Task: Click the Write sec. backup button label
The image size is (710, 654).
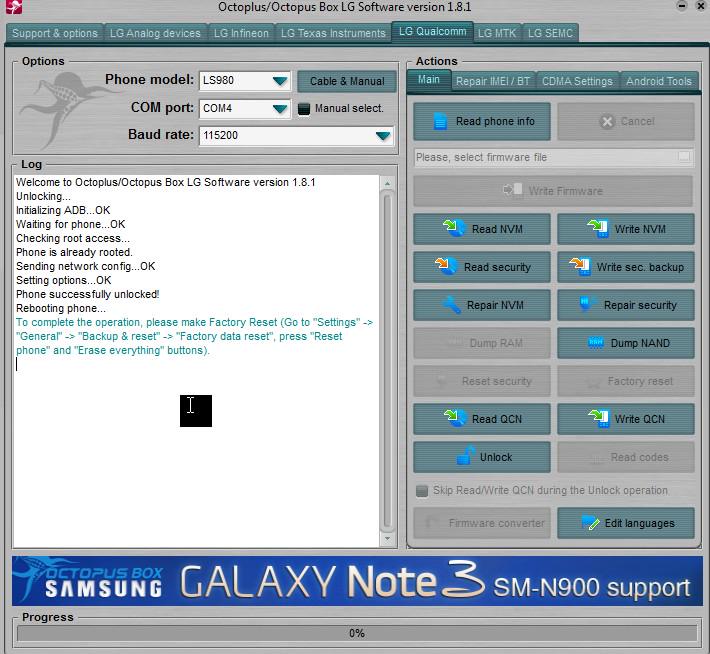Action: coord(640,267)
